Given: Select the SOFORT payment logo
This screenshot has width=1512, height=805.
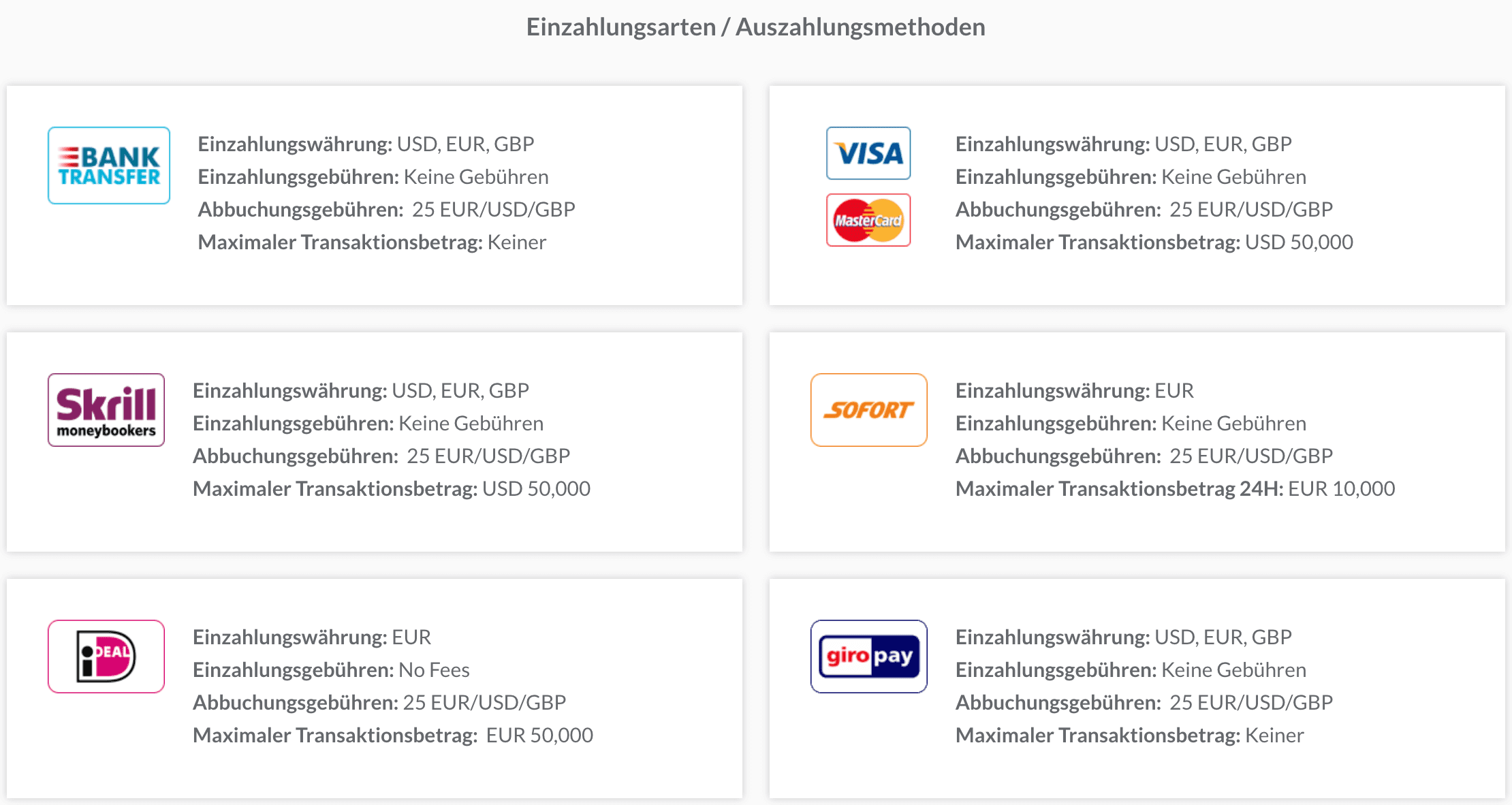Looking at the screenshot, I should click(x=869, y=410).
